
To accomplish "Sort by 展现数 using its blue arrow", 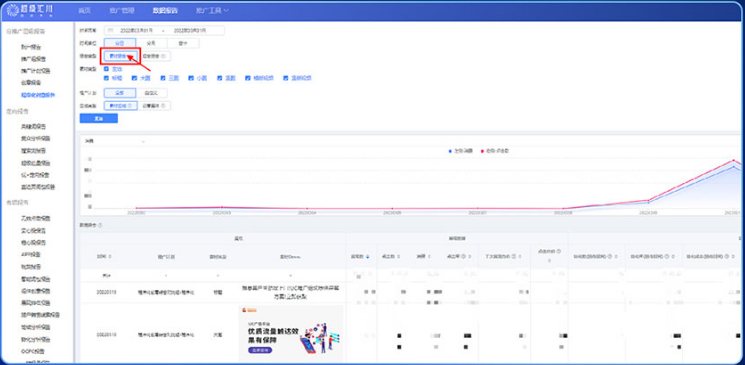I will point(368,257).
